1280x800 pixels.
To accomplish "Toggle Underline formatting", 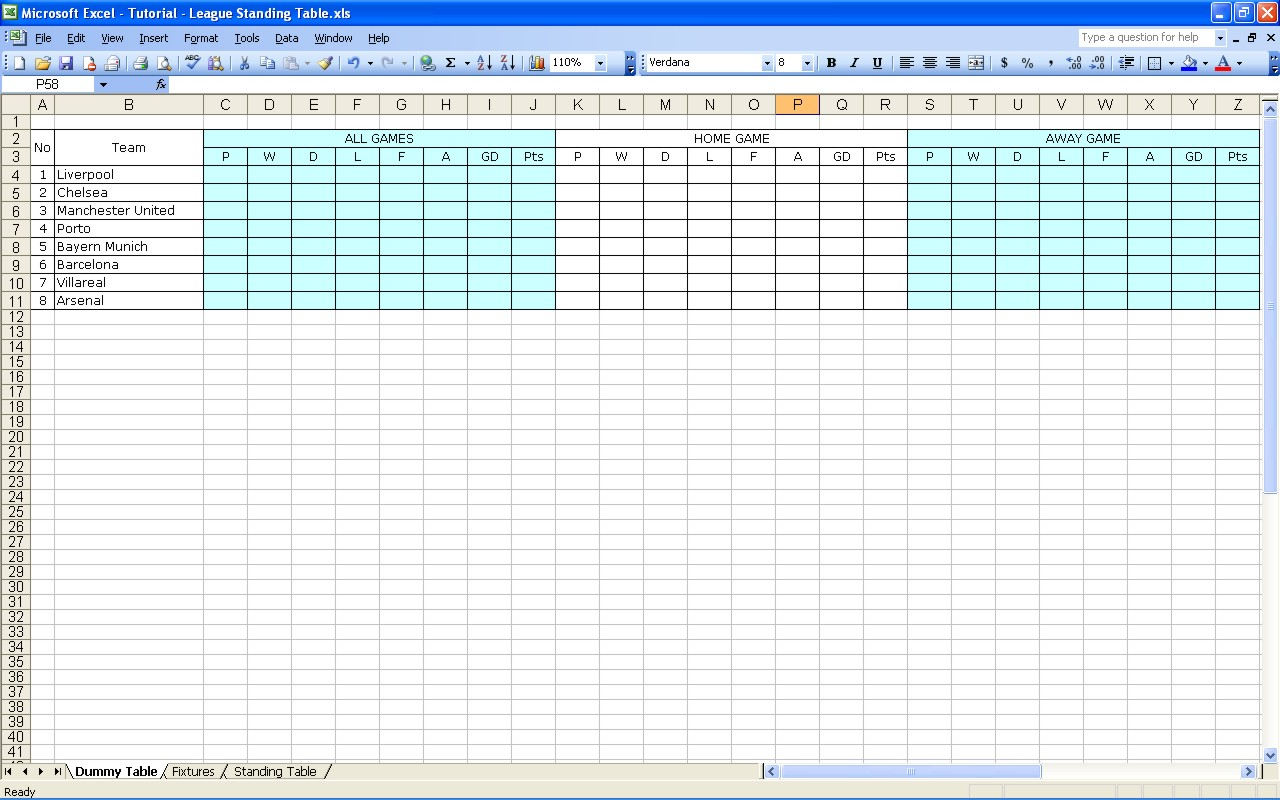I will (x=877, y=63).
